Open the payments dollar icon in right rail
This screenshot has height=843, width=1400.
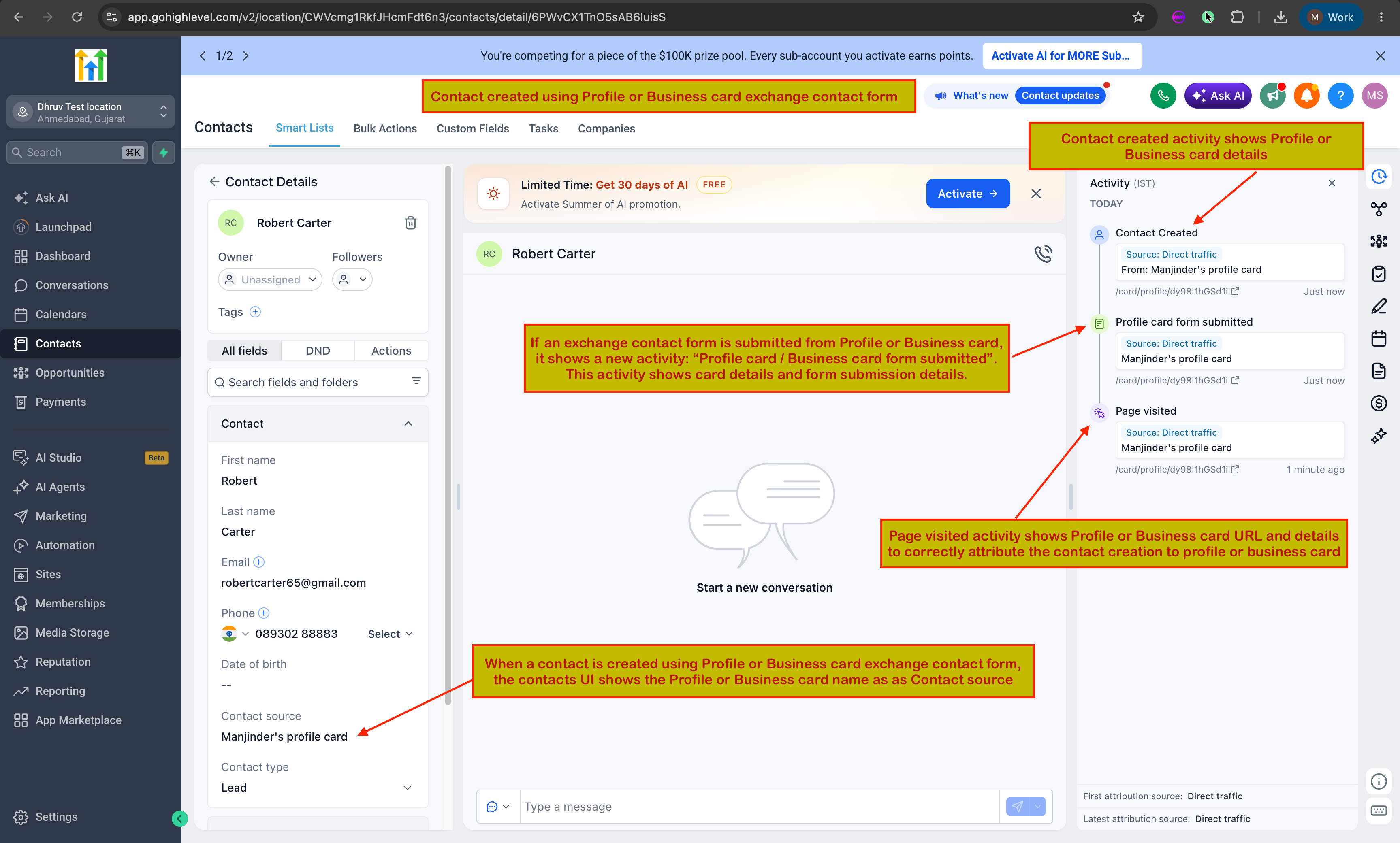click(x=1379, y=403)
